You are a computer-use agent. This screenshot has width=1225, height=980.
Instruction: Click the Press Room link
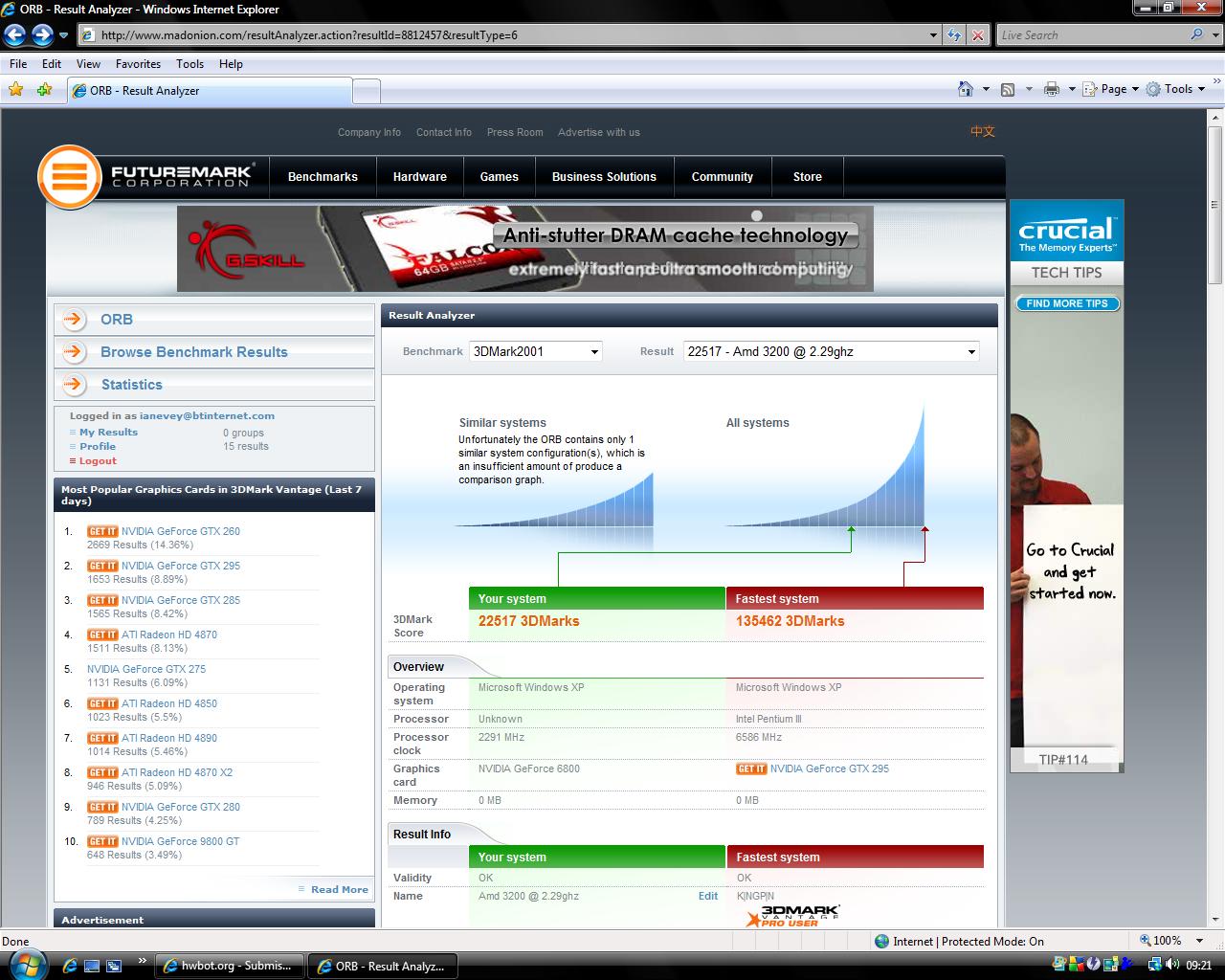point(515,132)
